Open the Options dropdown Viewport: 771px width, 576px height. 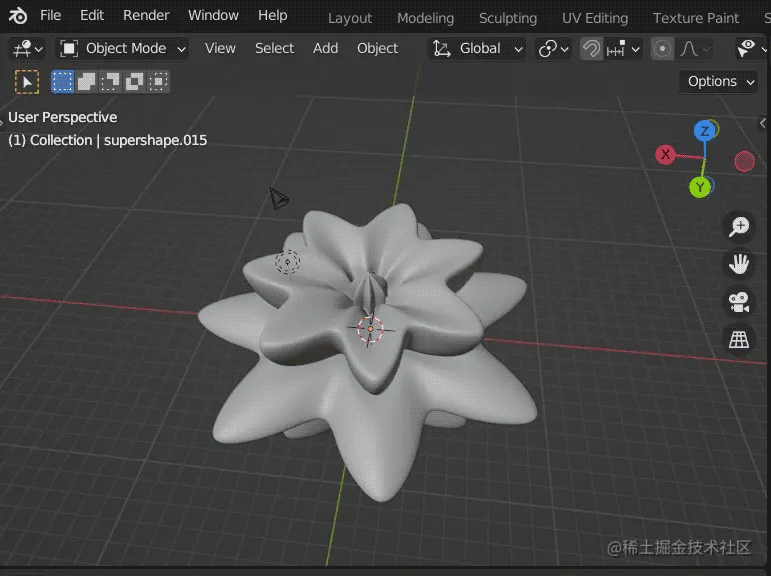[720, 82]
